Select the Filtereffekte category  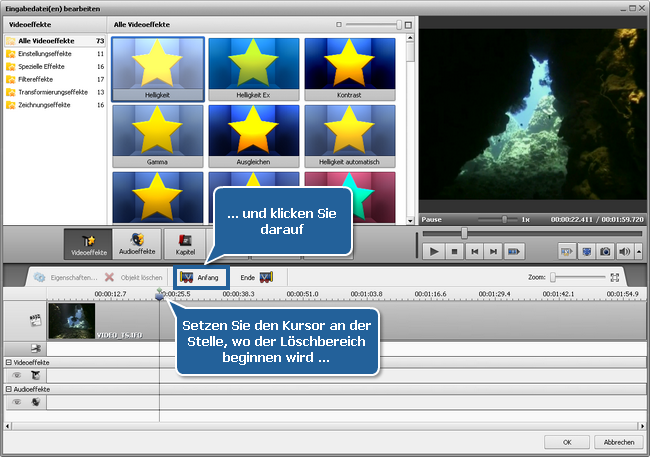(x=37, y=78)
